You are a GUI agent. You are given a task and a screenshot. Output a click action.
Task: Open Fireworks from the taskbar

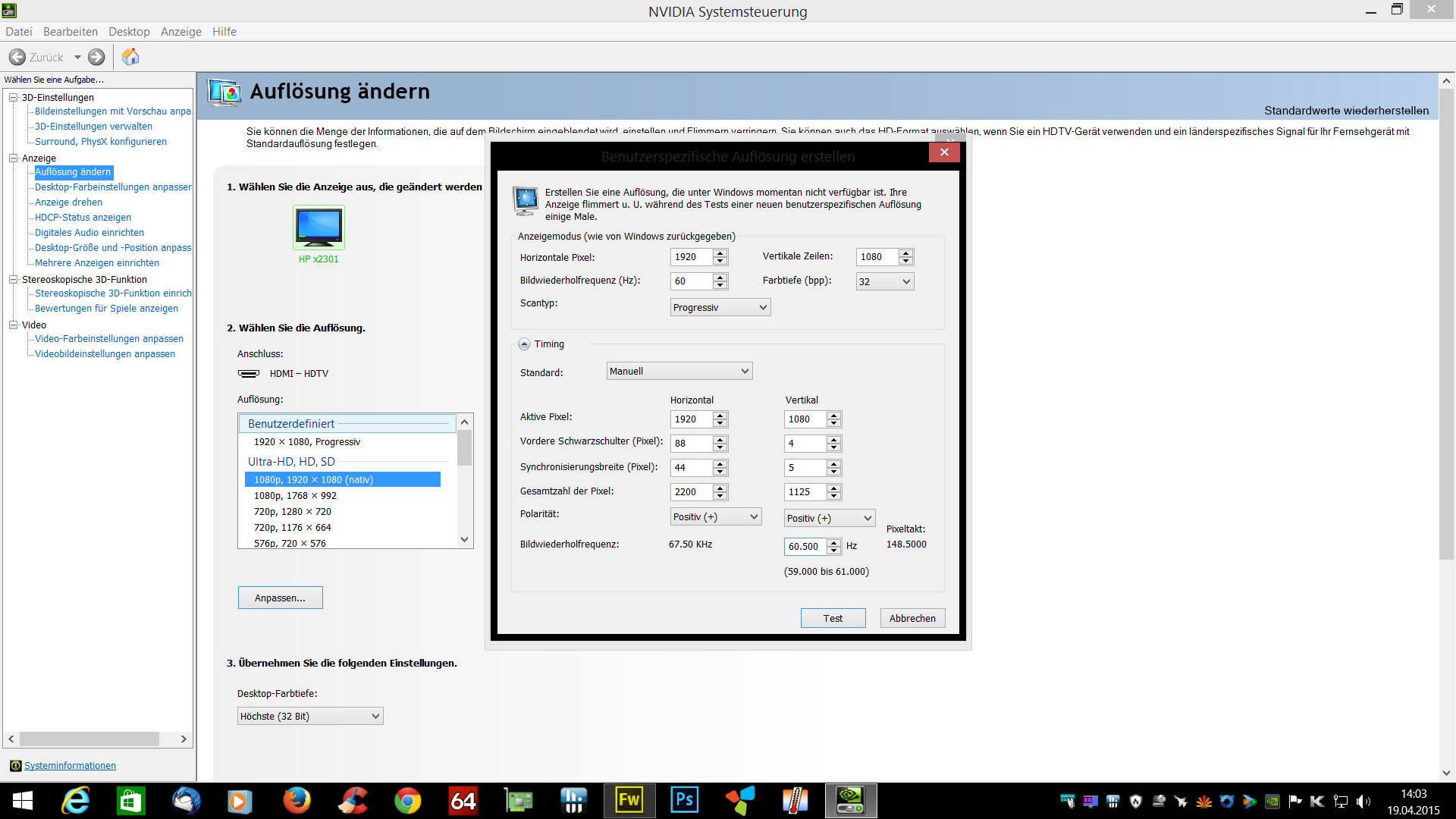(629, 800)
